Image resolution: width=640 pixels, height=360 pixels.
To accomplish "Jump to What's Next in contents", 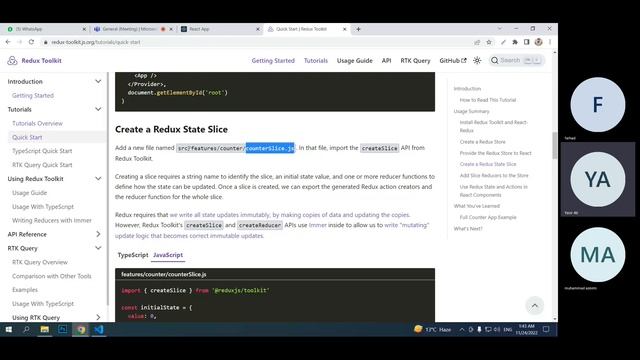I will pos(468,229).
